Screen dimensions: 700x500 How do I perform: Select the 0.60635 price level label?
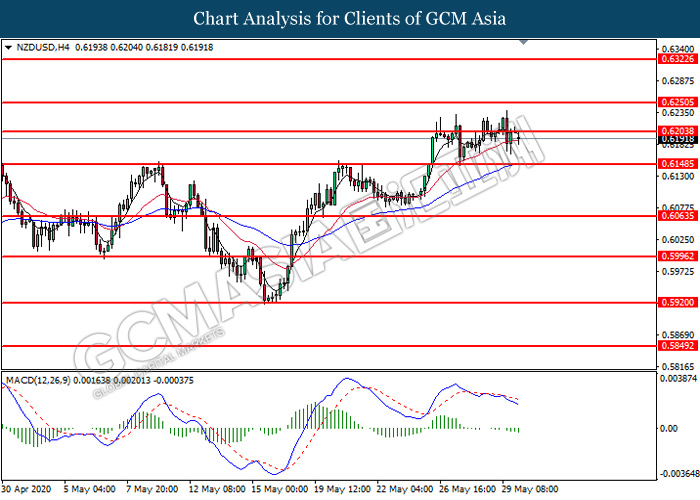point(677,216)
